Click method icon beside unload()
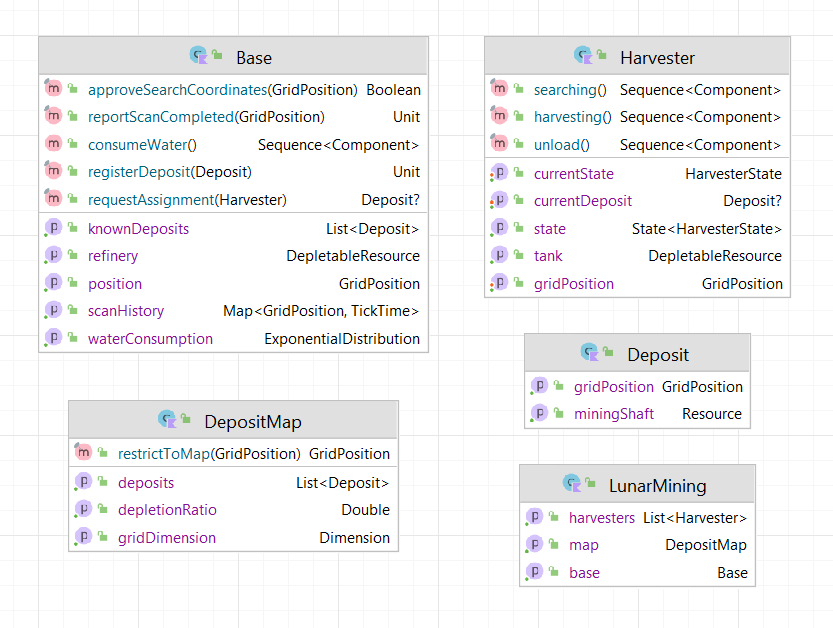 499,143
